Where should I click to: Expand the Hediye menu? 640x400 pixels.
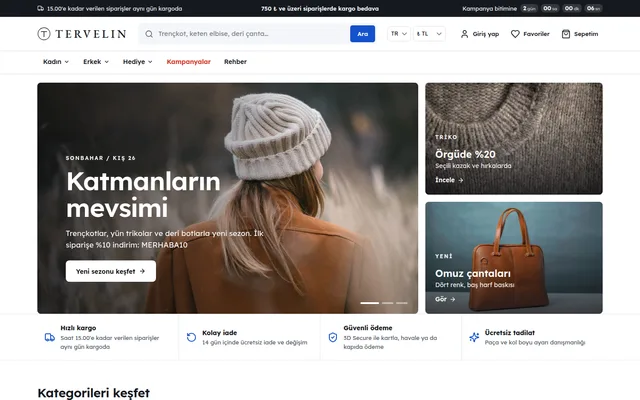click(138, 62)
